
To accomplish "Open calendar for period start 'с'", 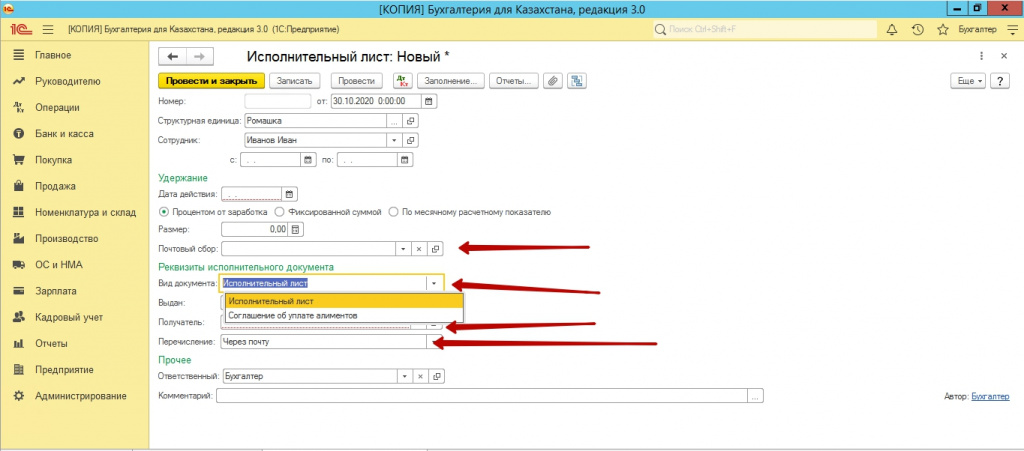I will pos(309,160).
